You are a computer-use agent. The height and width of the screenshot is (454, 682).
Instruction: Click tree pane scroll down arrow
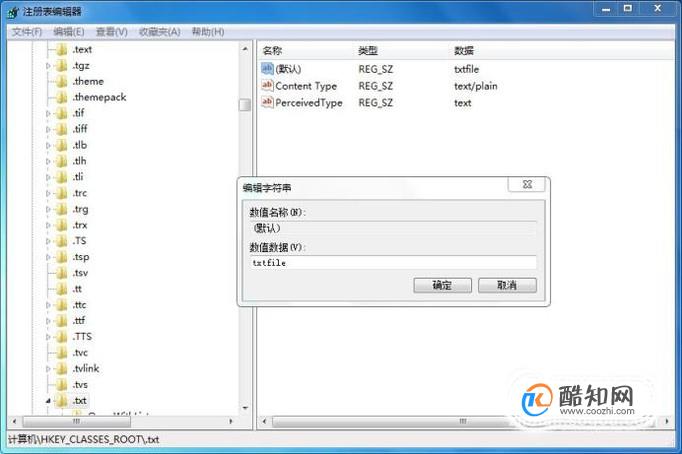pos(245,408)
